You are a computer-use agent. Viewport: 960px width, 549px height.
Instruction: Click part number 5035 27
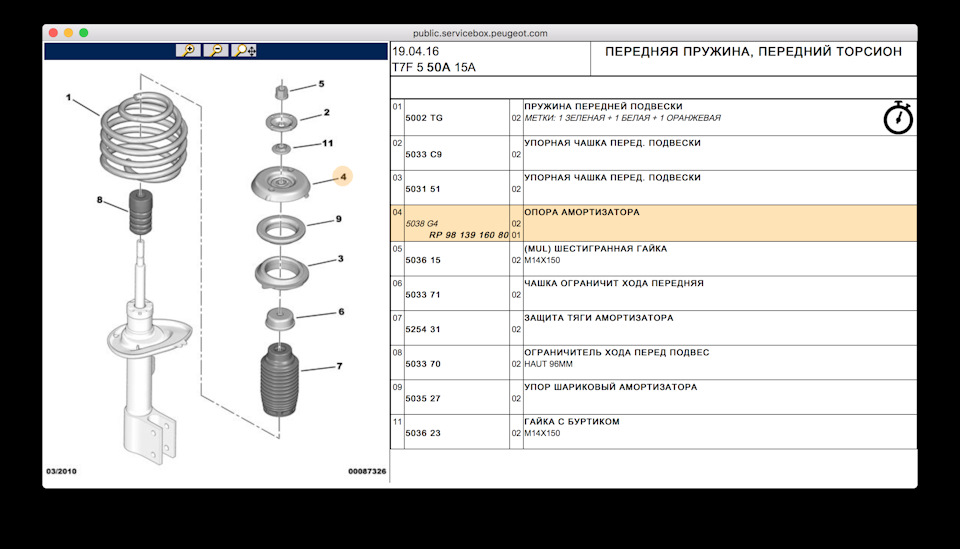[x=422, y=398]
